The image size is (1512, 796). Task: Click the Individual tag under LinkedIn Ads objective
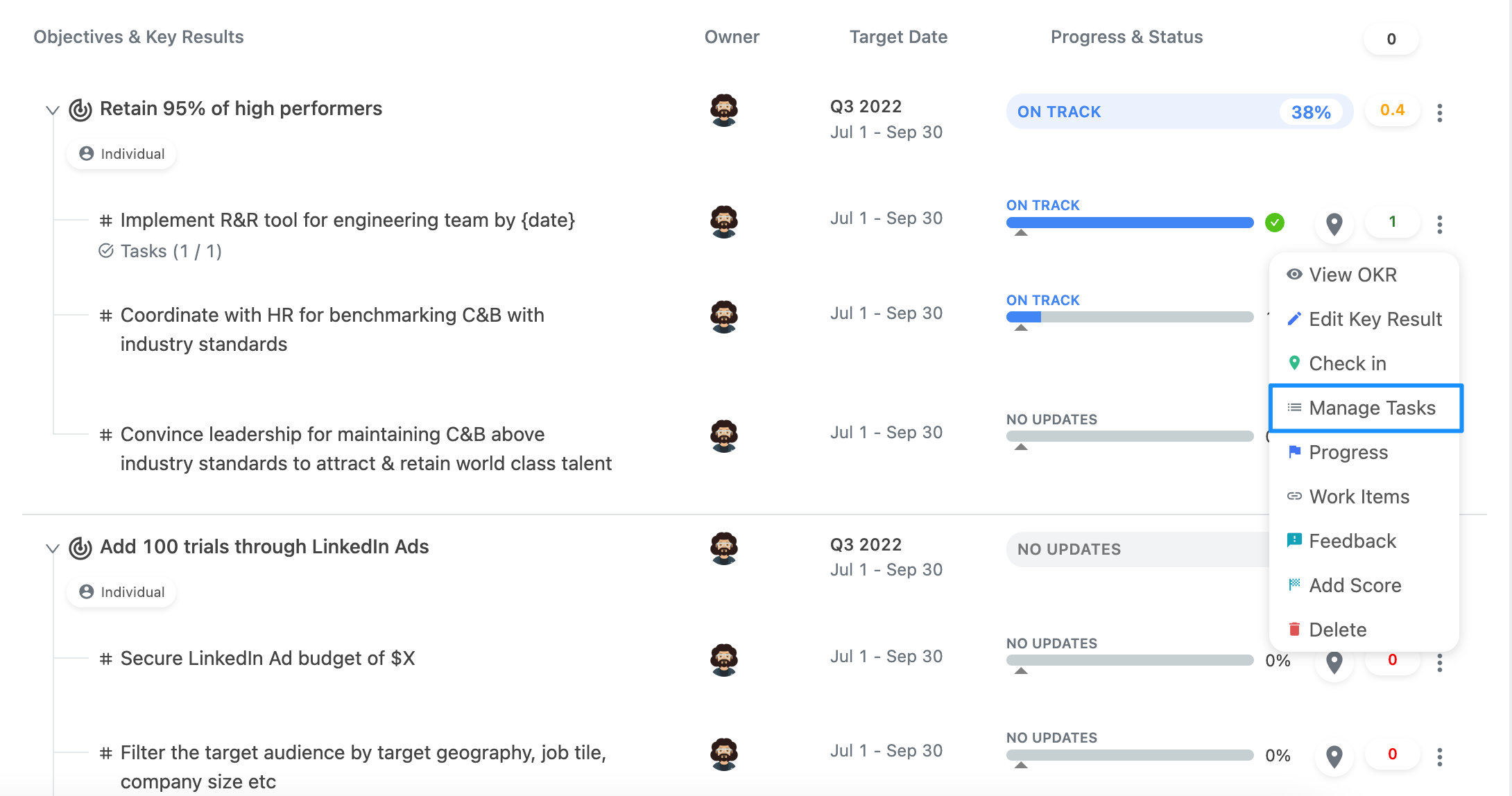pyautogui.click(x=122, y=592)
